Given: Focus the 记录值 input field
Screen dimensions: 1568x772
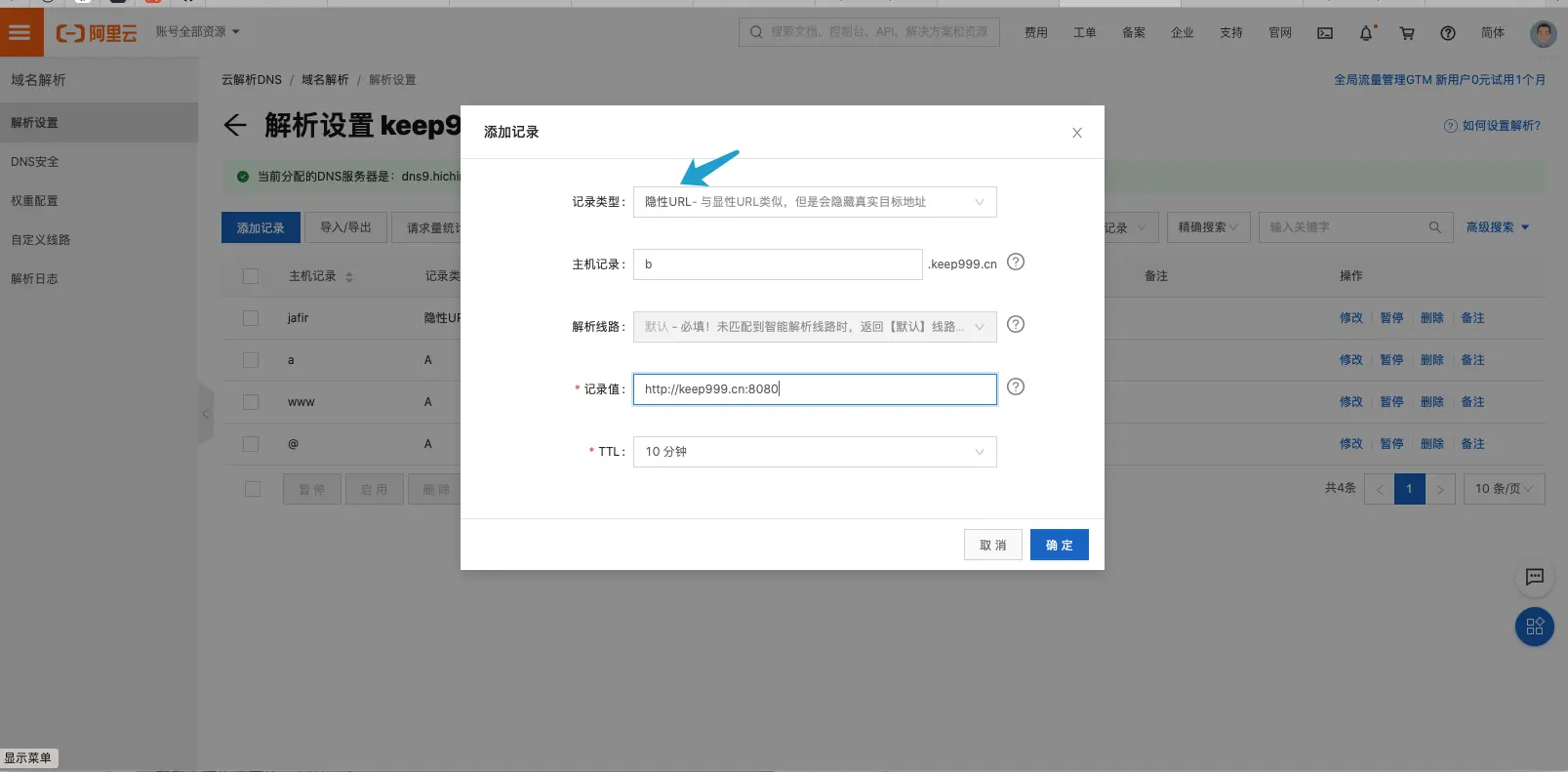Looking at the screenshot, I should tap(815, 389).
